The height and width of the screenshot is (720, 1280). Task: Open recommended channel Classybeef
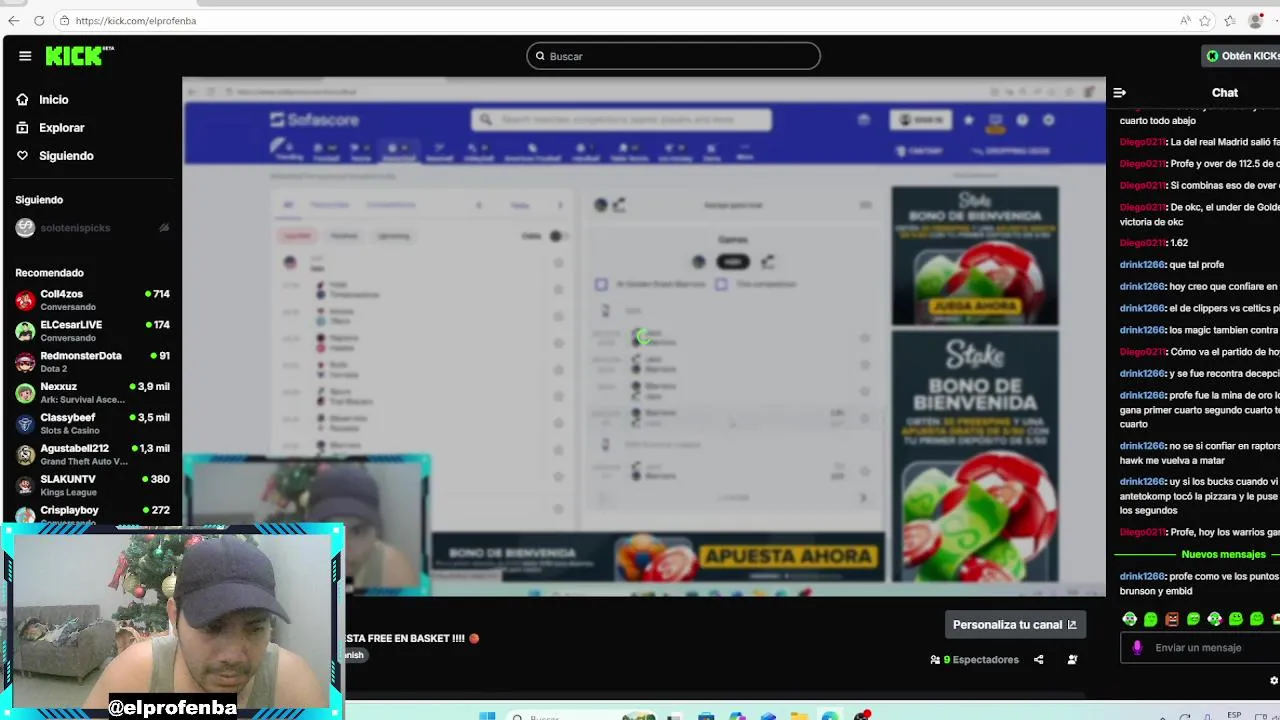(92, 424)
